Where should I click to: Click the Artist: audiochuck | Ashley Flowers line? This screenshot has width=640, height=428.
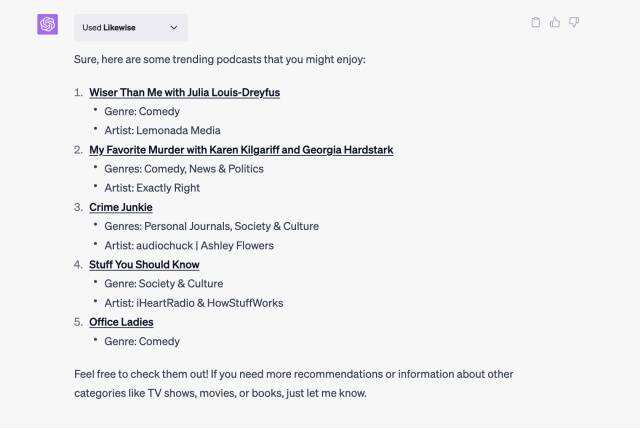[x=189, y=245]
